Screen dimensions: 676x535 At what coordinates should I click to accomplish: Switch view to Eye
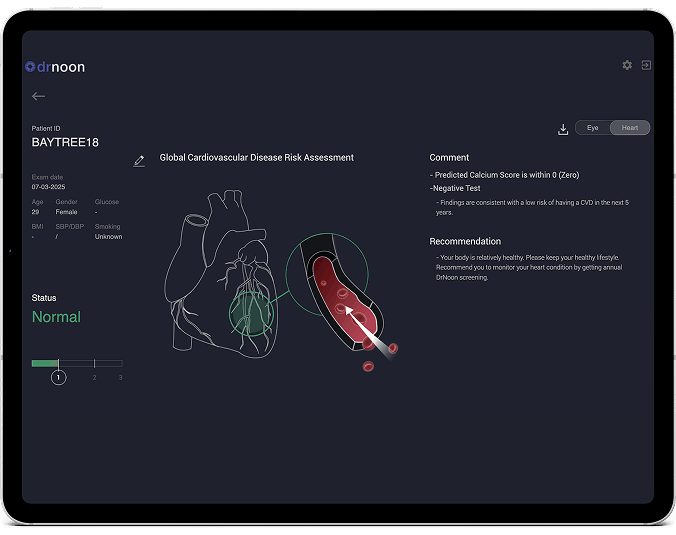[x=593, y=128]
